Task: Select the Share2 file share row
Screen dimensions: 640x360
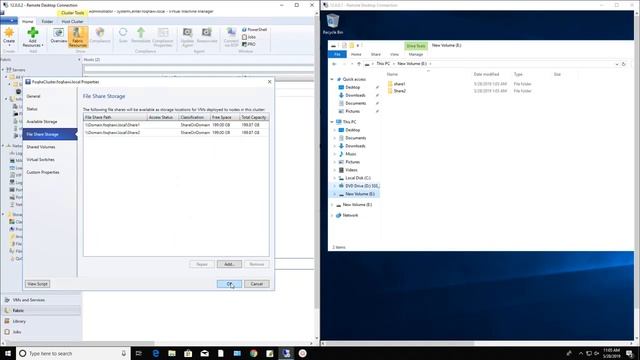Action: point(176,133)
